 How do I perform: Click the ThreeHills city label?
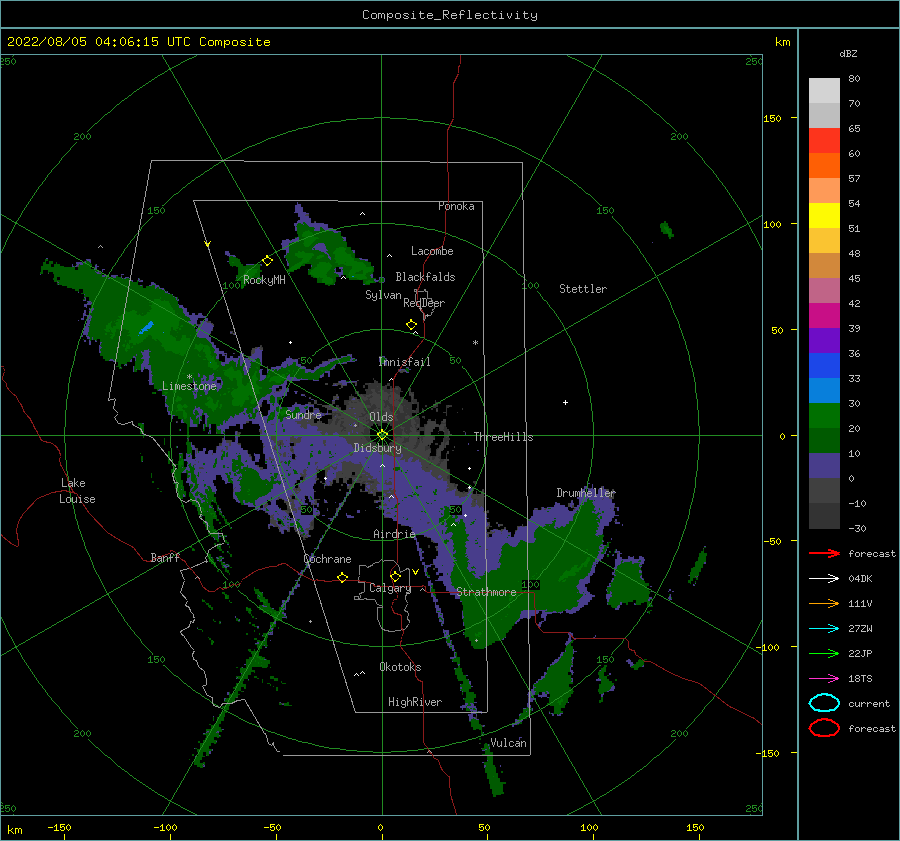tap(503, 437)
